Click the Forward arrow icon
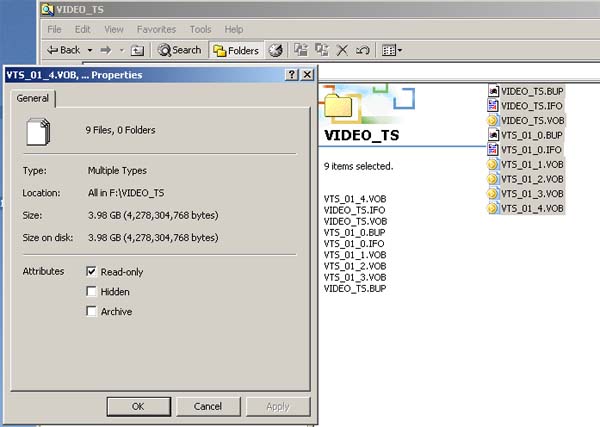 tap(106, 50)
